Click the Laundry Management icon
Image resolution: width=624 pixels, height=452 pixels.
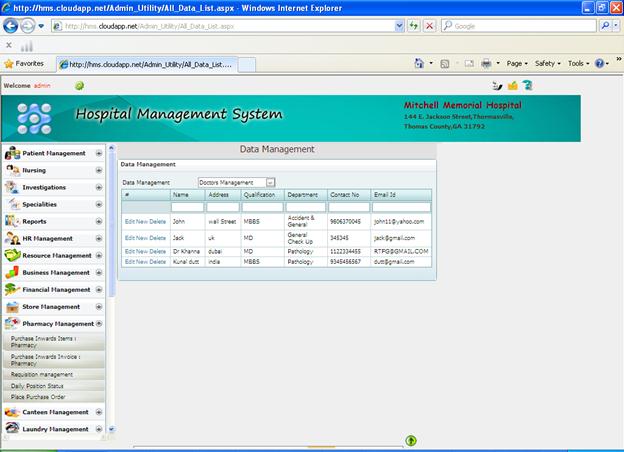coord(12,429)
